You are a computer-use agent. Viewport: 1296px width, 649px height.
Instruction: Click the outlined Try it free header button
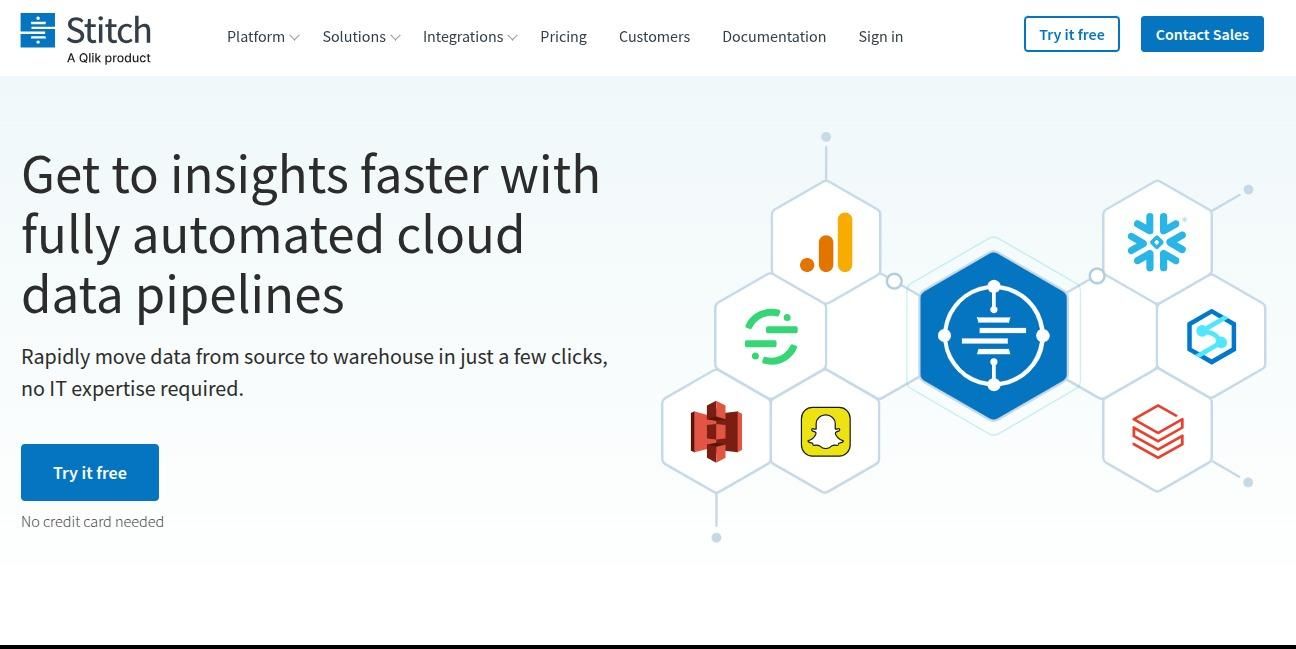coord(1071,34)
